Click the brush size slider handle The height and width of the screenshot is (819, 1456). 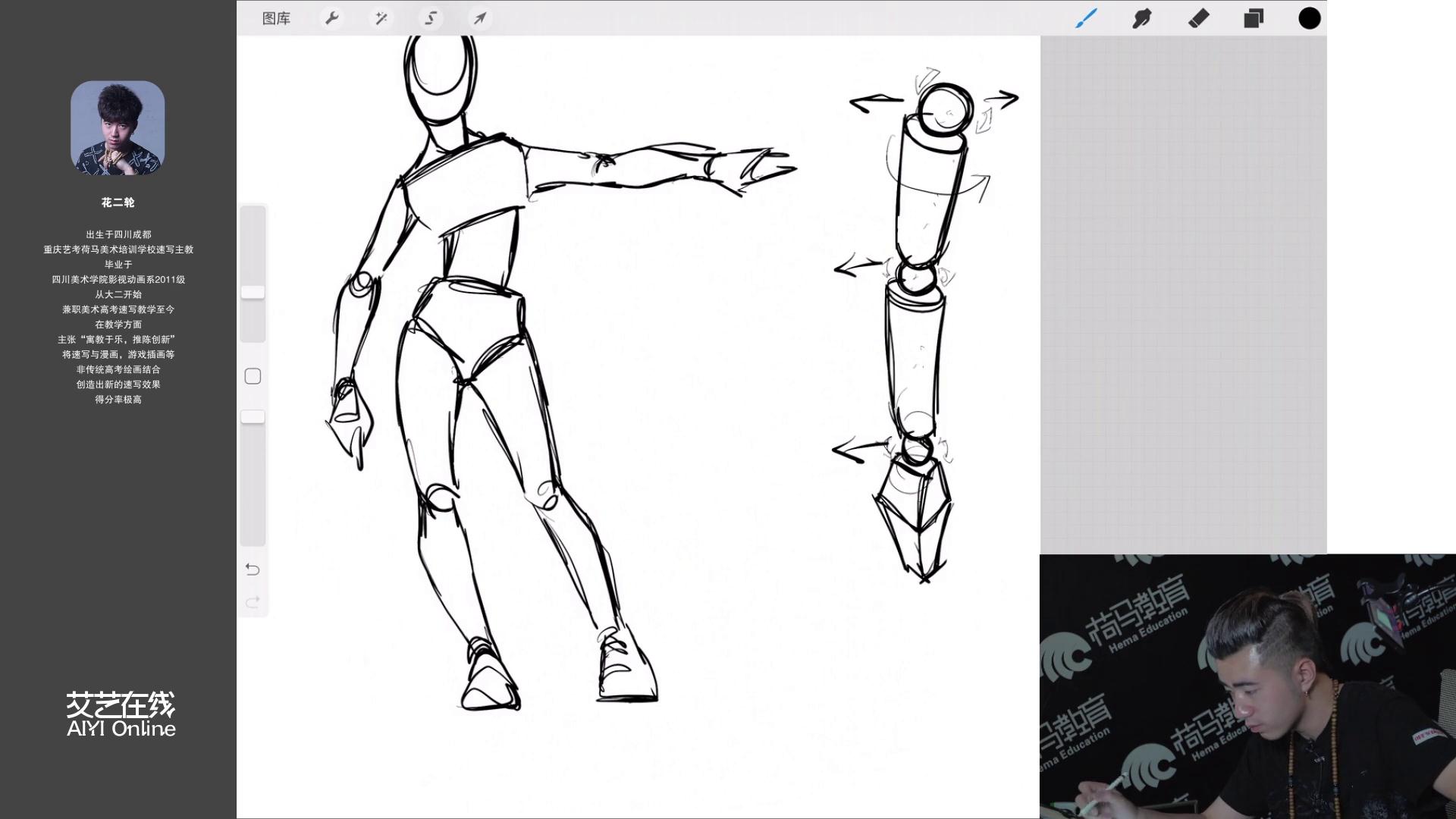[253, 292]
